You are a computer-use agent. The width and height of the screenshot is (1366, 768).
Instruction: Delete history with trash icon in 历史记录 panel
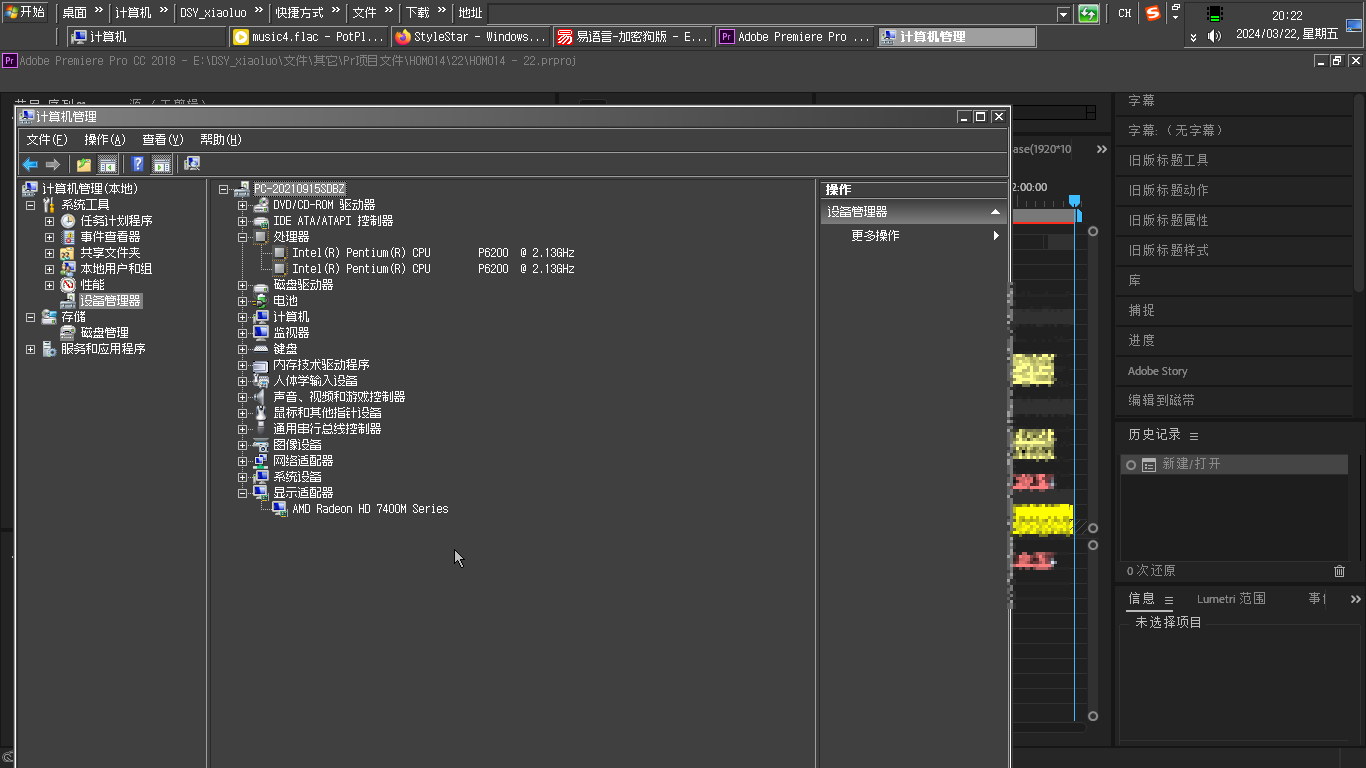(1340, 571)
